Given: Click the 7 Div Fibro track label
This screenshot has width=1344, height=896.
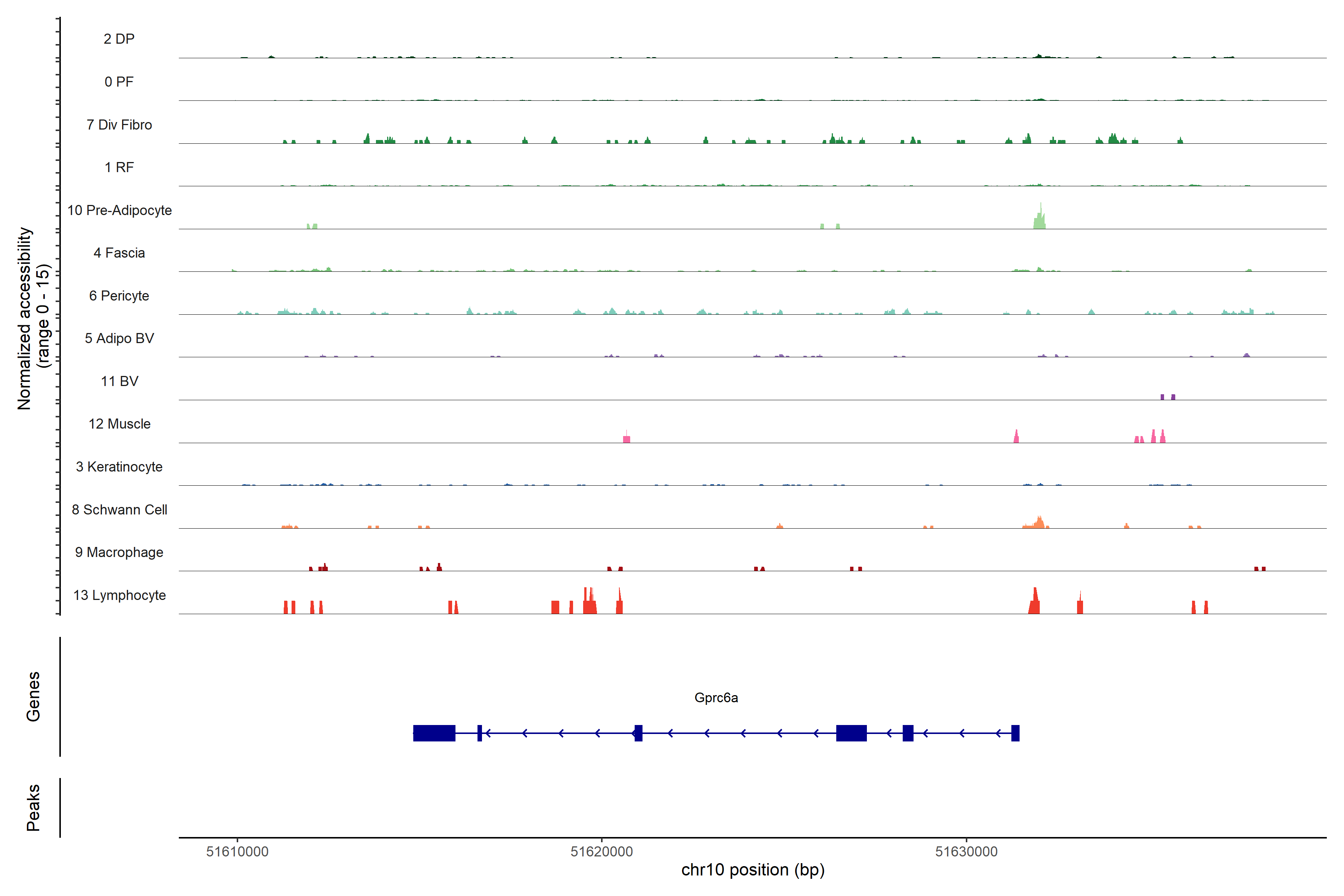Looking at the screenshot, I should pos(119,125).
